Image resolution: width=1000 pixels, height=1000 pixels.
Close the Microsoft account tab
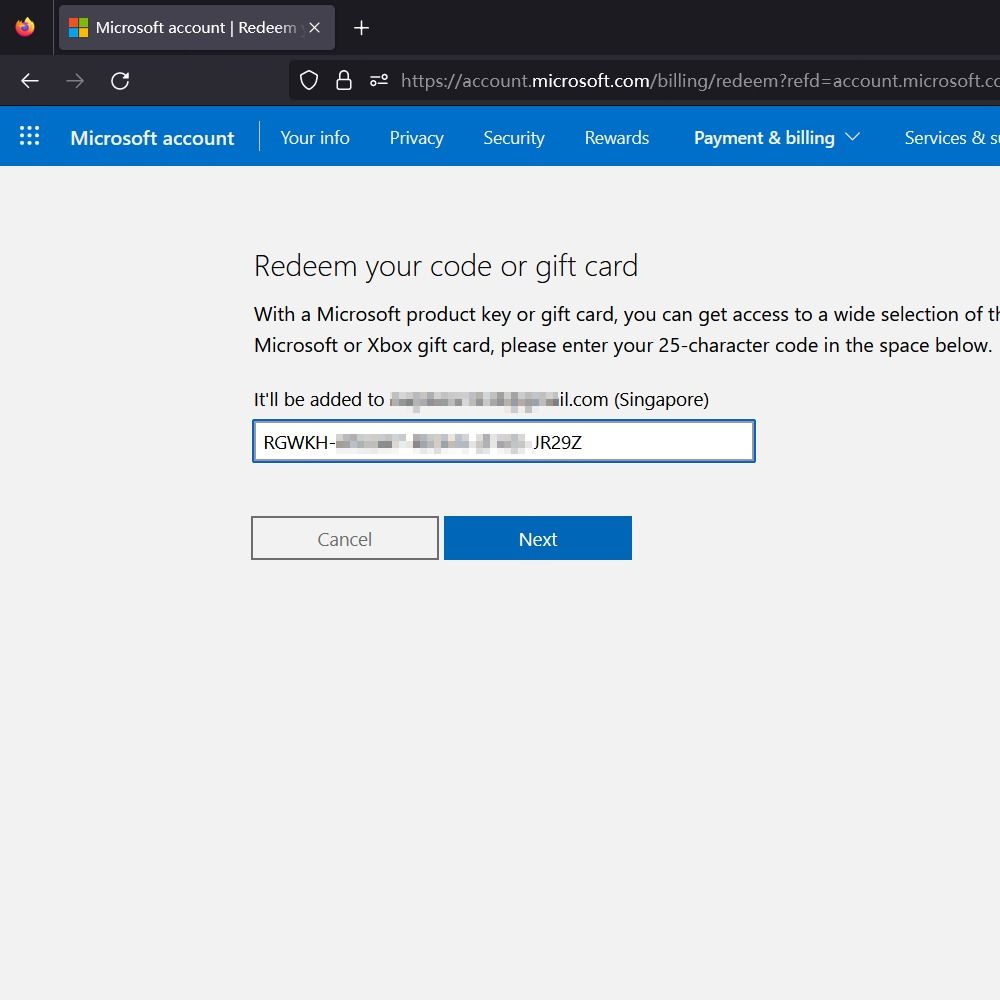[x=315, y=28]
